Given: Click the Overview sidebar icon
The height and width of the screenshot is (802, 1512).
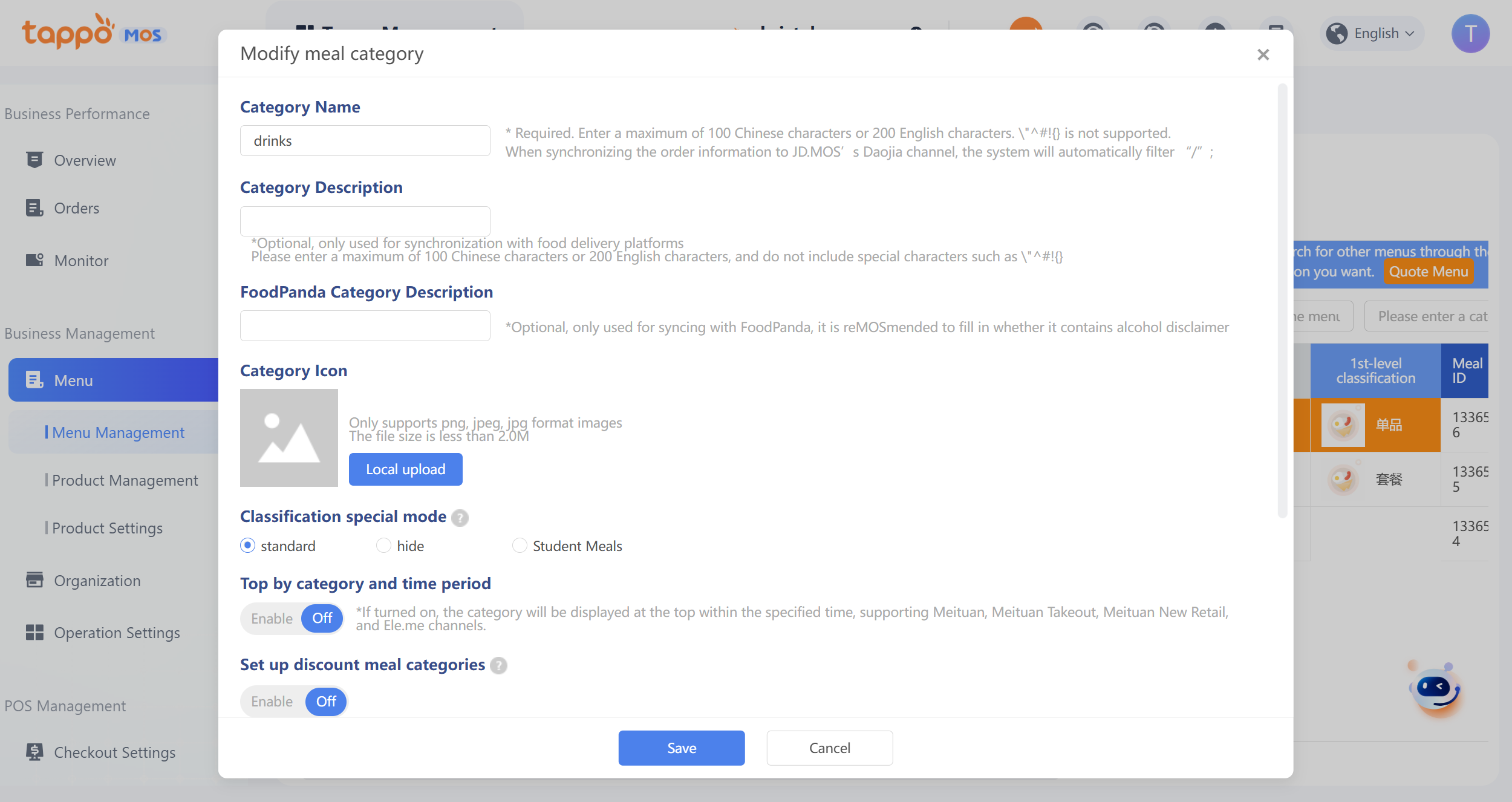Looking at the screenshot, I should pyautogui.click(x=34, y=160).
